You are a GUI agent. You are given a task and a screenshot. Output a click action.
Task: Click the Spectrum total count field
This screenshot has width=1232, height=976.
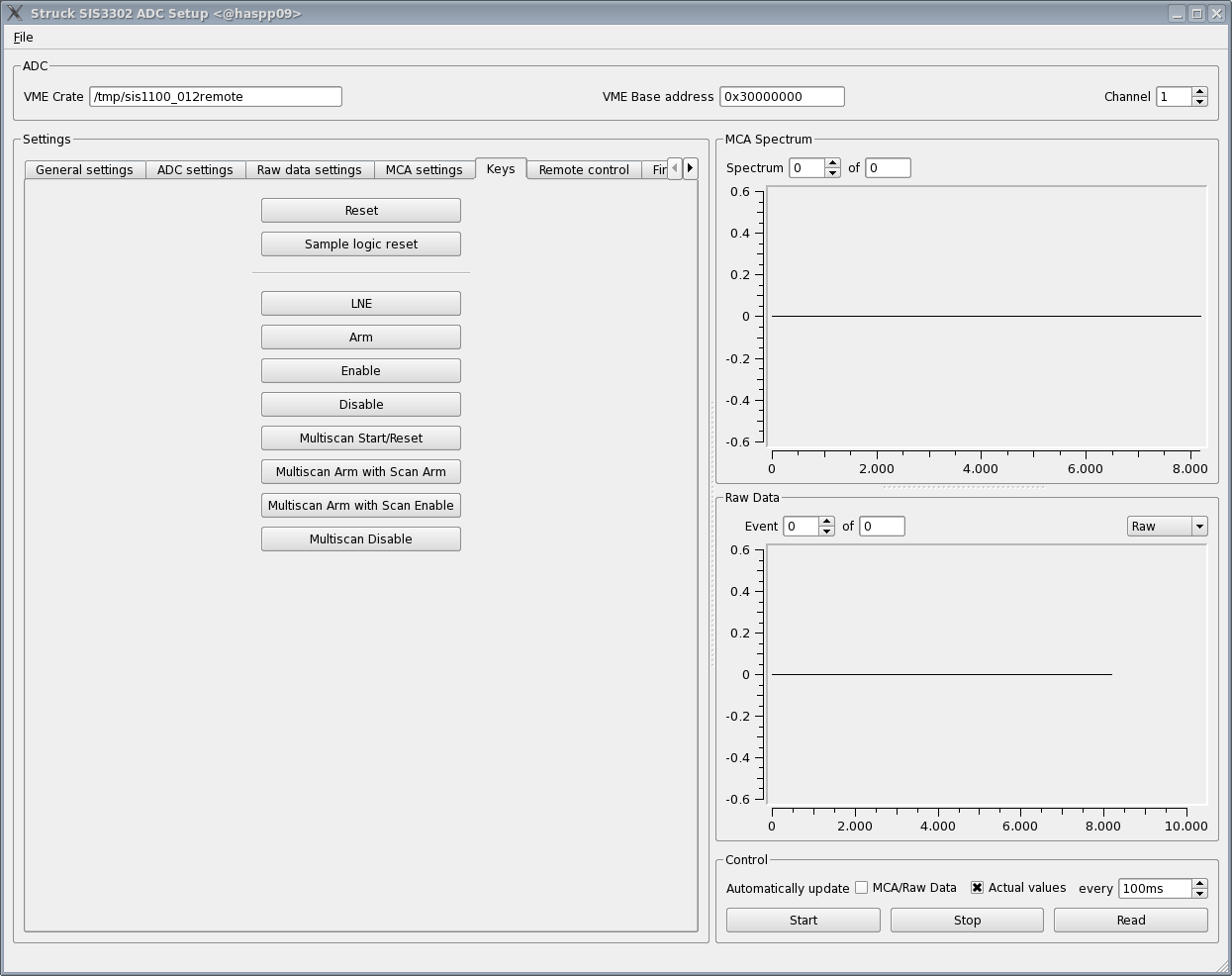888,167
